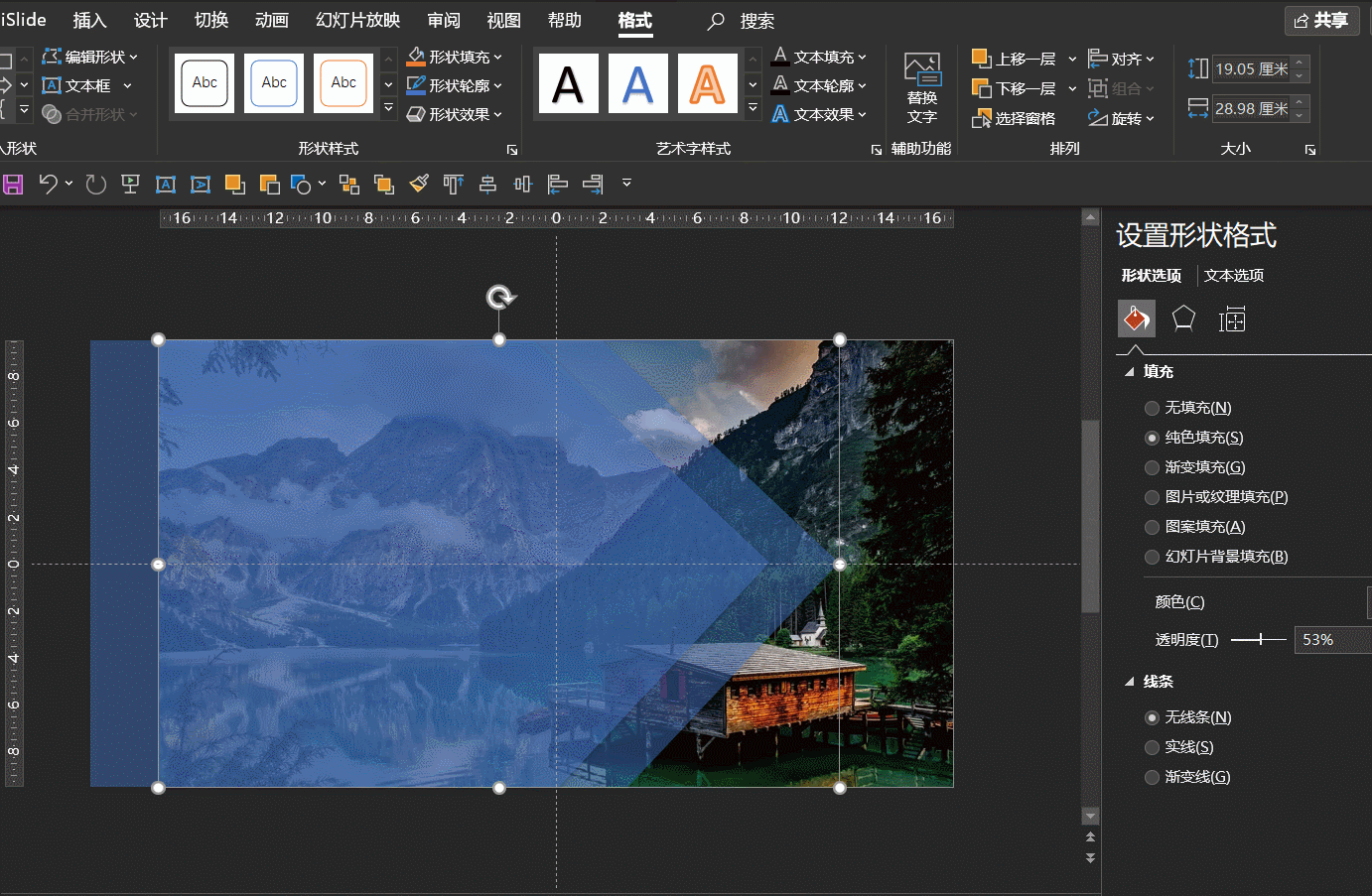Adjust the 透明度 transparency slider
1372x896 pixels.
(1259, 640)
